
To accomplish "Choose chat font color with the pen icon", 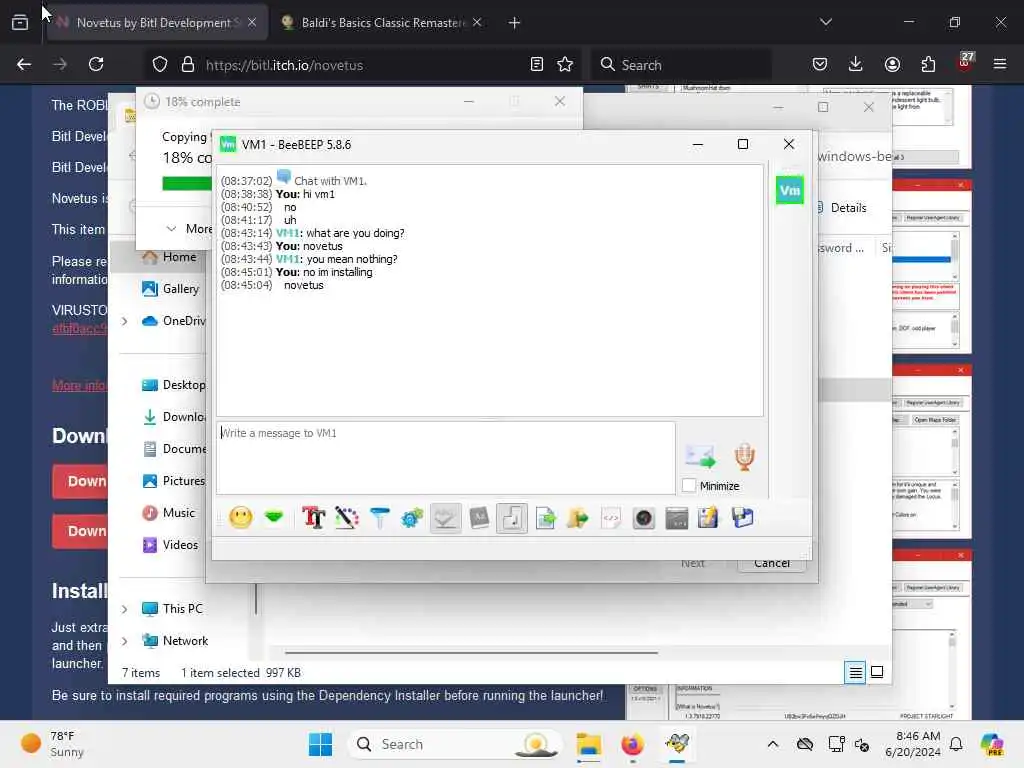I will click(x=347, y=518).
